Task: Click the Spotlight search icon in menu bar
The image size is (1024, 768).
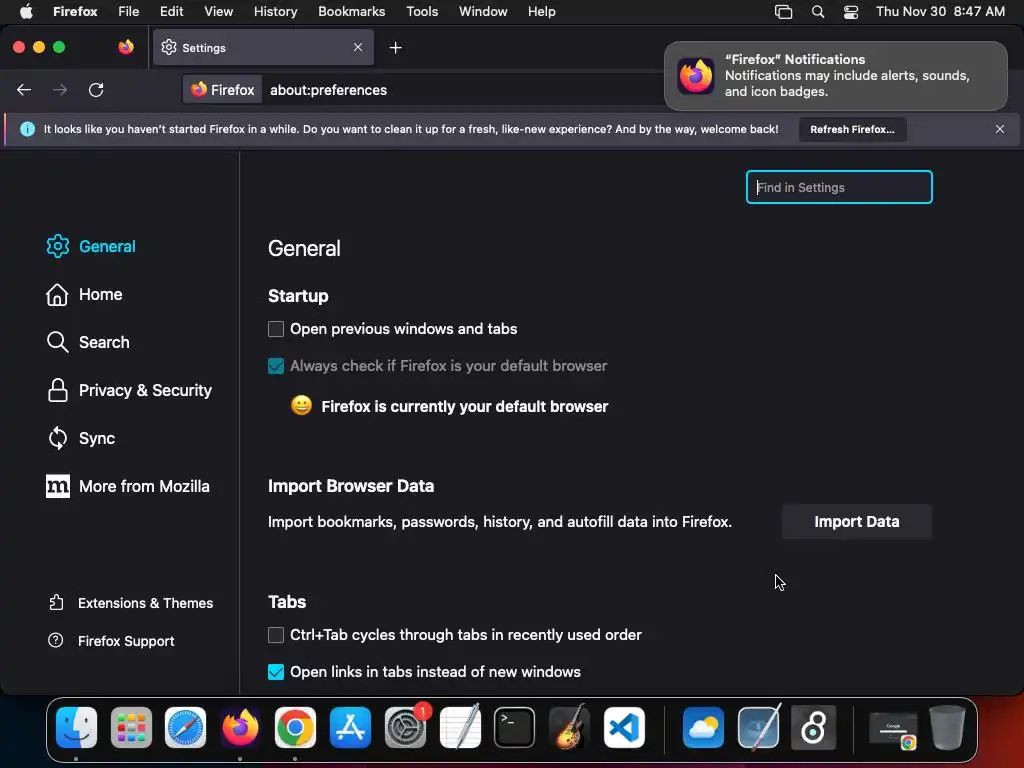Action: click(817, 12)
